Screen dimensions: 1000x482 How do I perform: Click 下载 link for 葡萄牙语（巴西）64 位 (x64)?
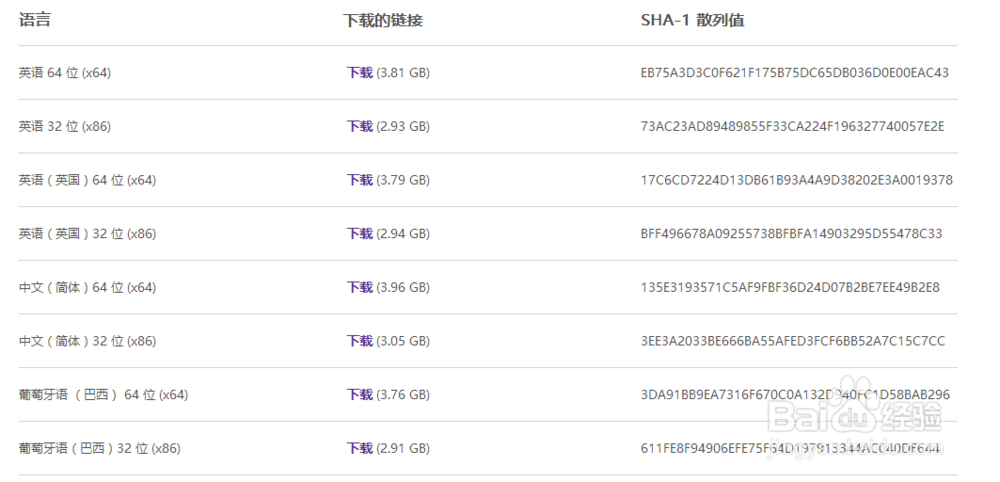(360, 395)
